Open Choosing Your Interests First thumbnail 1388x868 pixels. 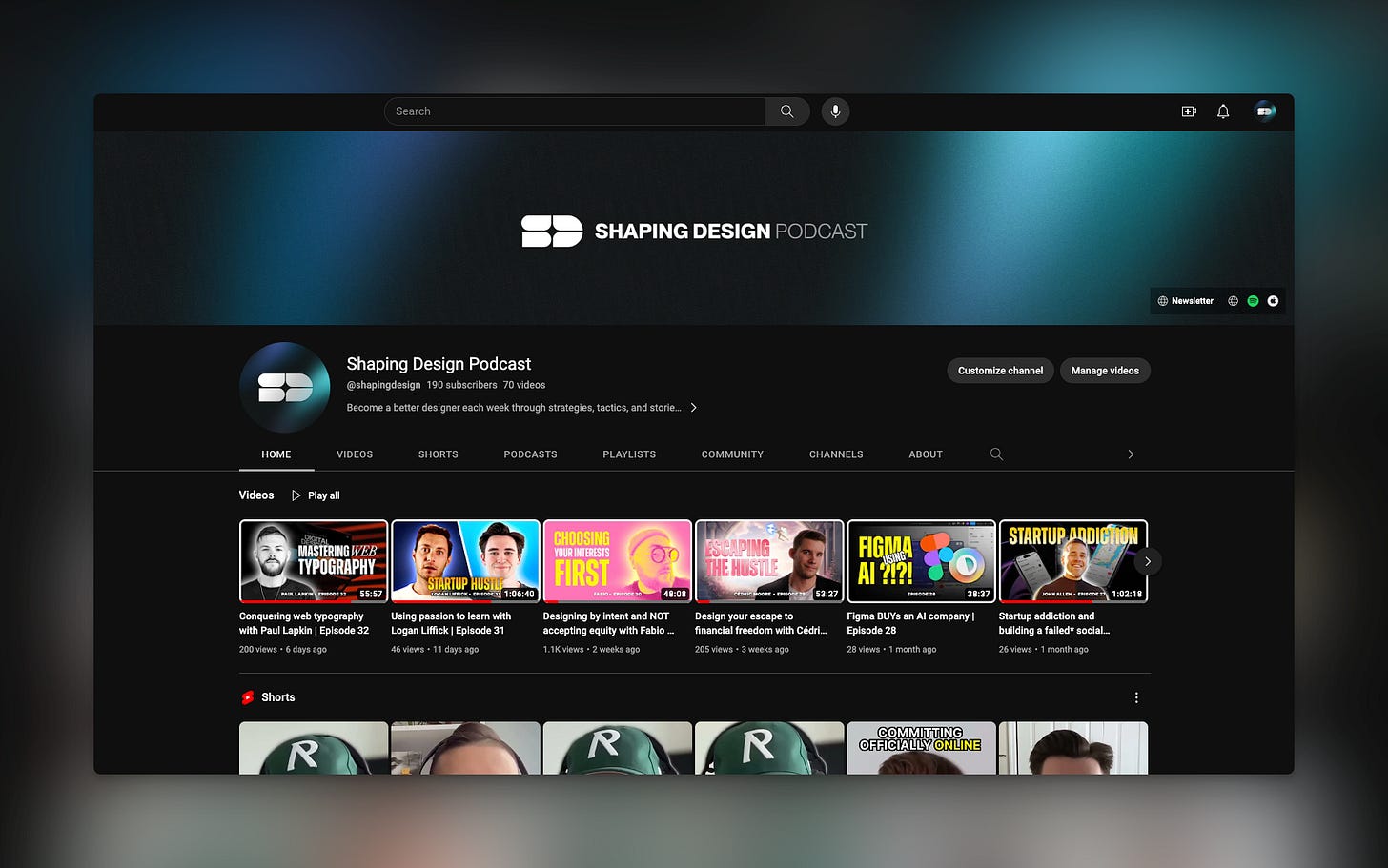point(617,561)
